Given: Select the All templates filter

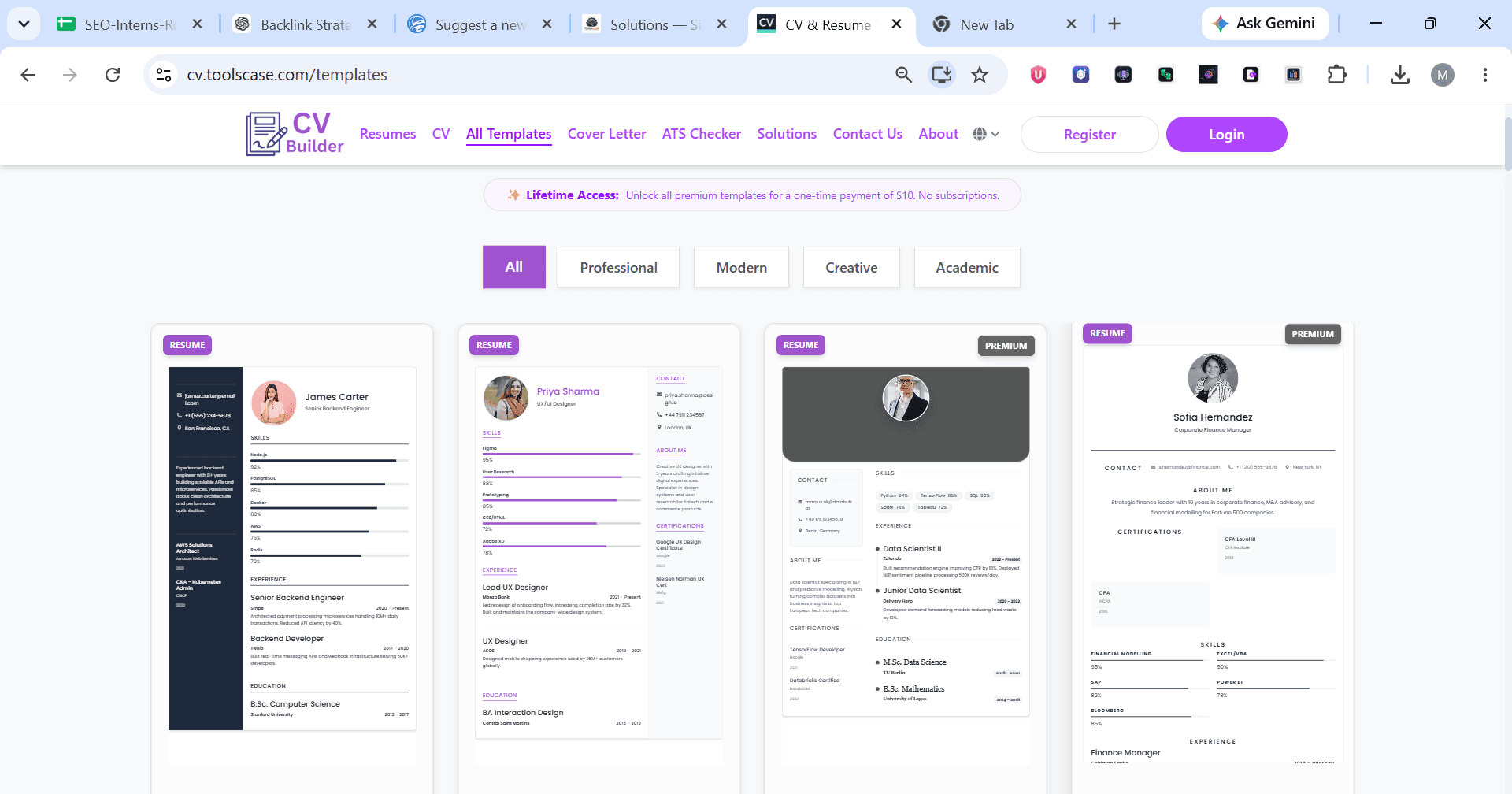Looking at the screenshot, I should click(x=514, y=267).
